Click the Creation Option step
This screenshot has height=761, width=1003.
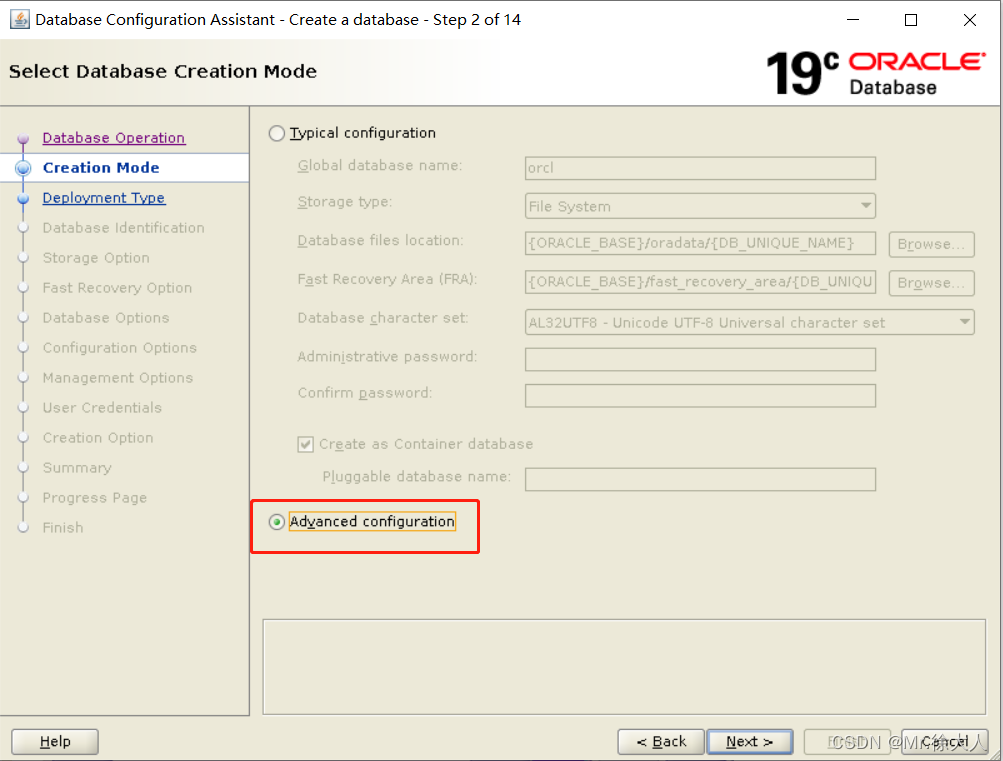click(98, 438)
